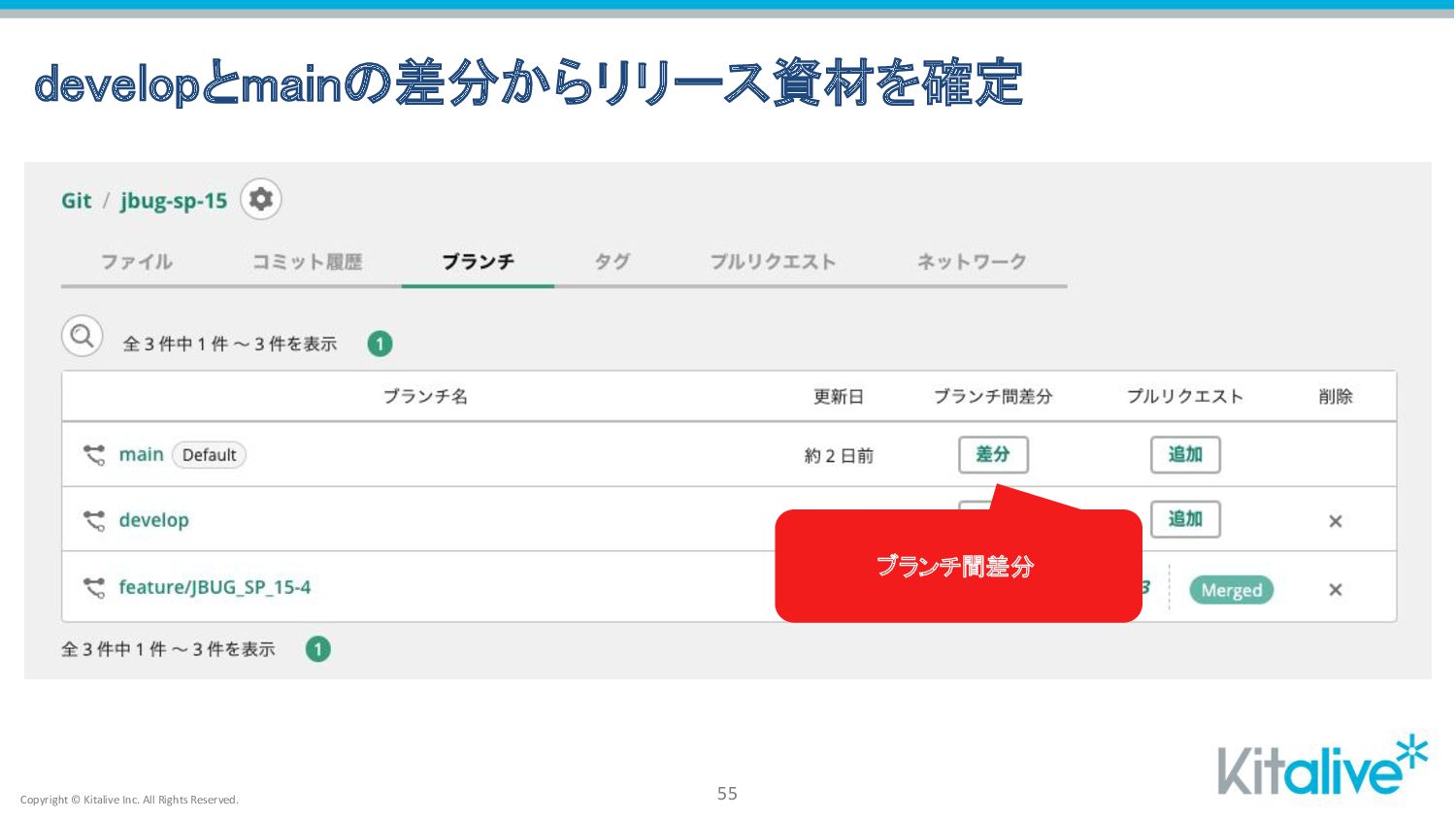The width and height of the screenshot is (1456, 819).
Task: Click the 更新日 column header
Action: tap(839, 396)
